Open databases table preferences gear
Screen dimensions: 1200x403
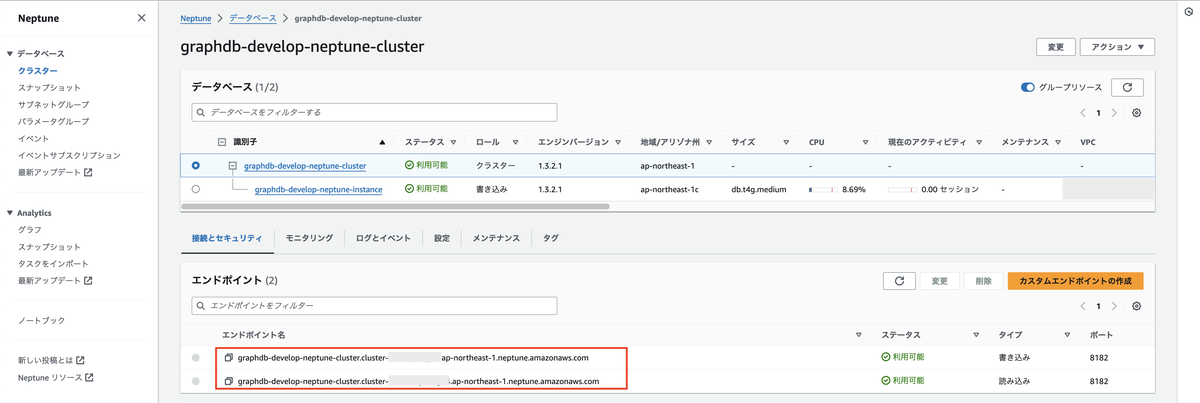(x=1136, y=113)
